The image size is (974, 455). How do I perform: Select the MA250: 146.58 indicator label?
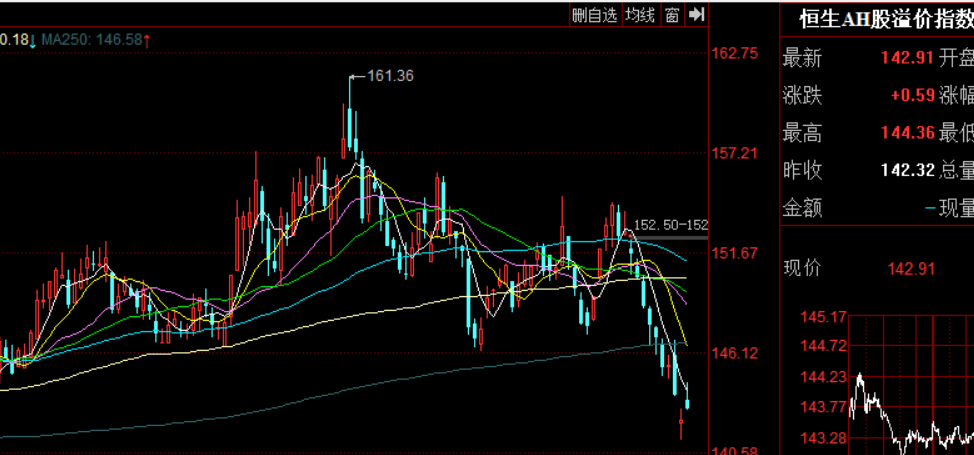(93, 40)
